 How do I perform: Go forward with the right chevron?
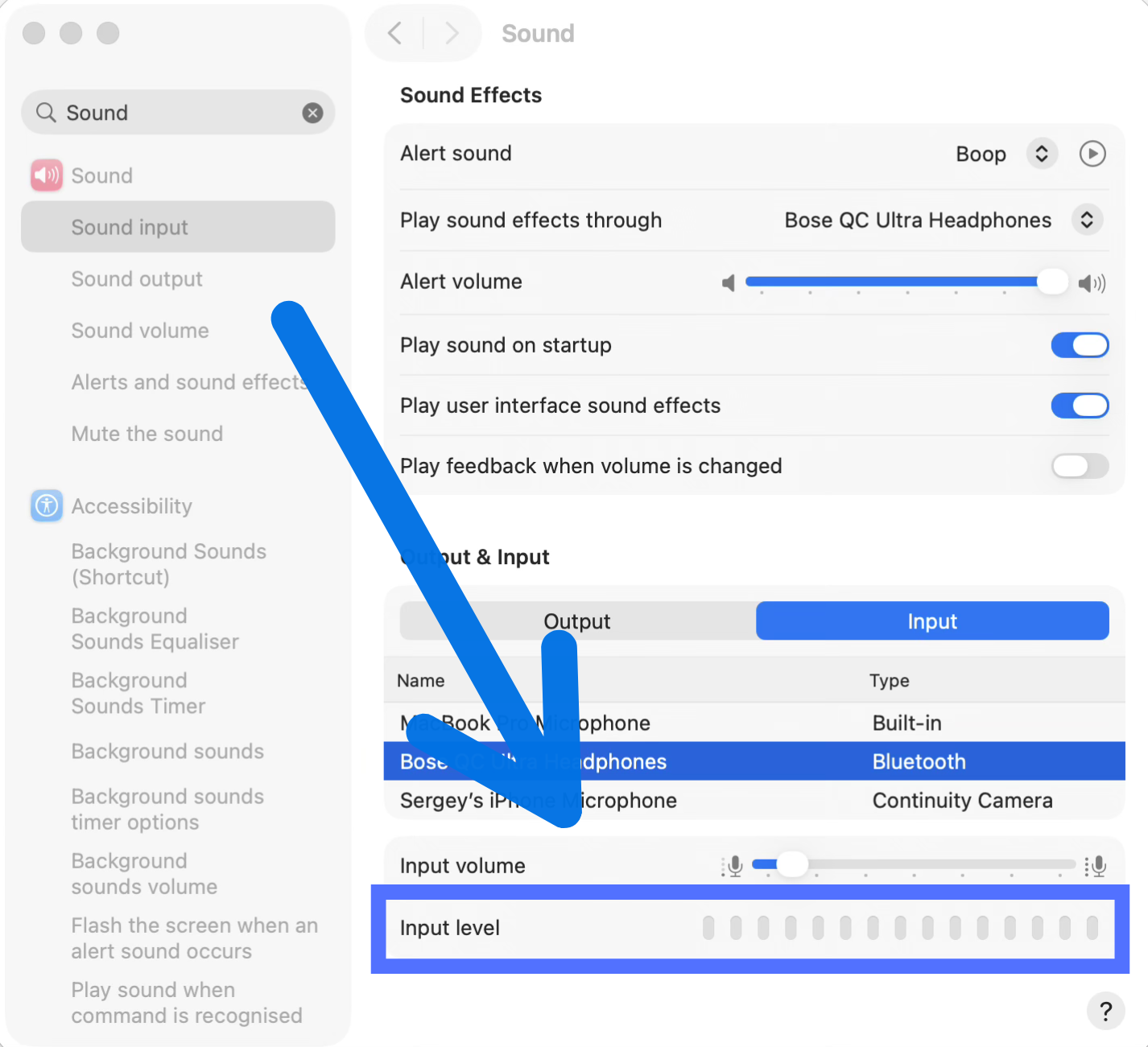click(x=452, y=33)
